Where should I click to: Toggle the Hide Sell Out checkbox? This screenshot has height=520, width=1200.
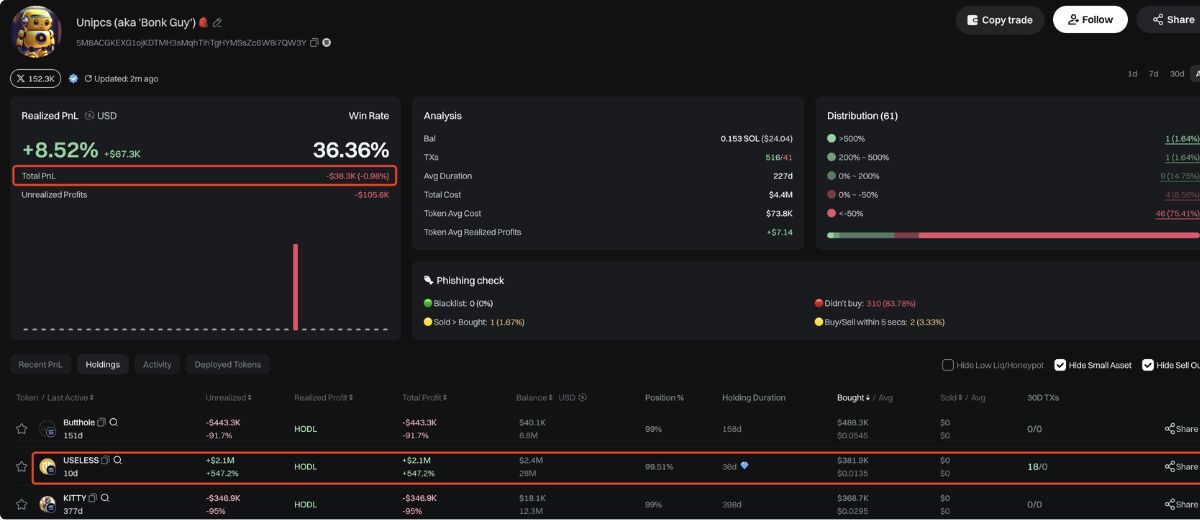point(1148,365)
